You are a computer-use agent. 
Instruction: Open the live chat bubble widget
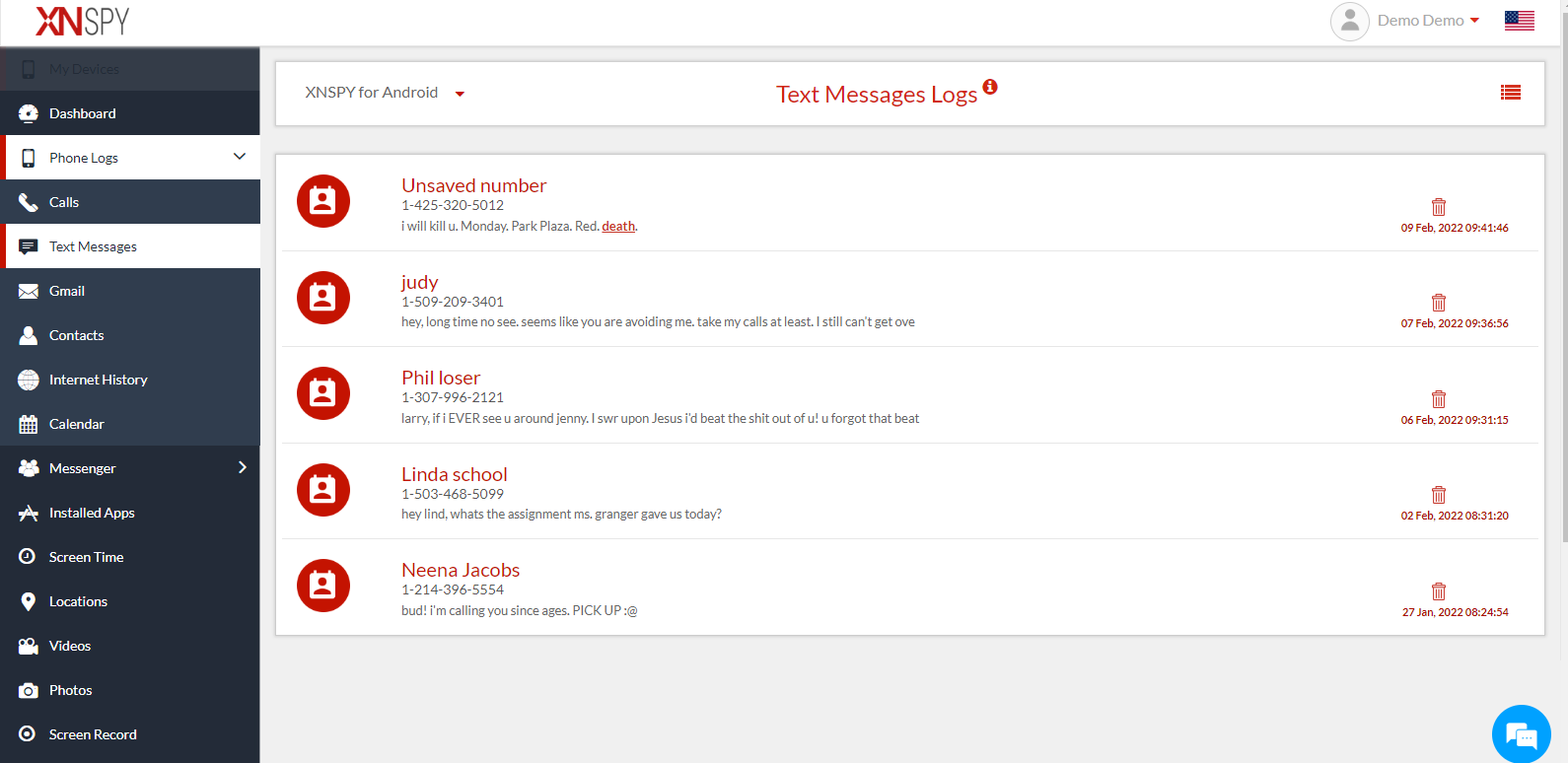1522,734
